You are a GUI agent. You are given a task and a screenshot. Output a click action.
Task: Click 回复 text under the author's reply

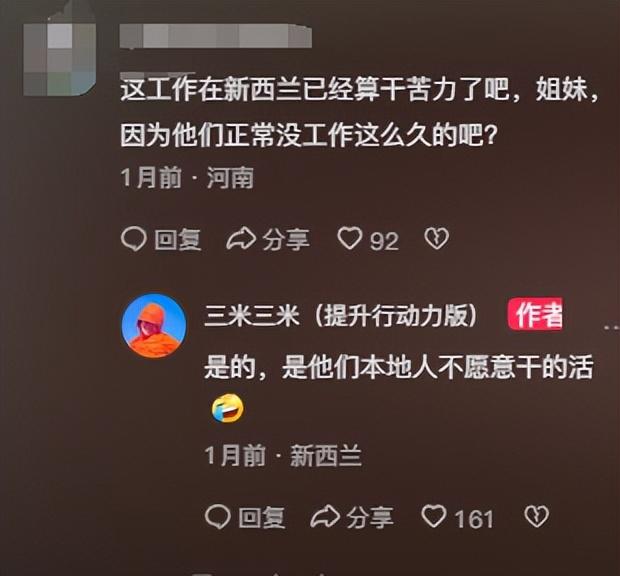[x=262, y=518]
